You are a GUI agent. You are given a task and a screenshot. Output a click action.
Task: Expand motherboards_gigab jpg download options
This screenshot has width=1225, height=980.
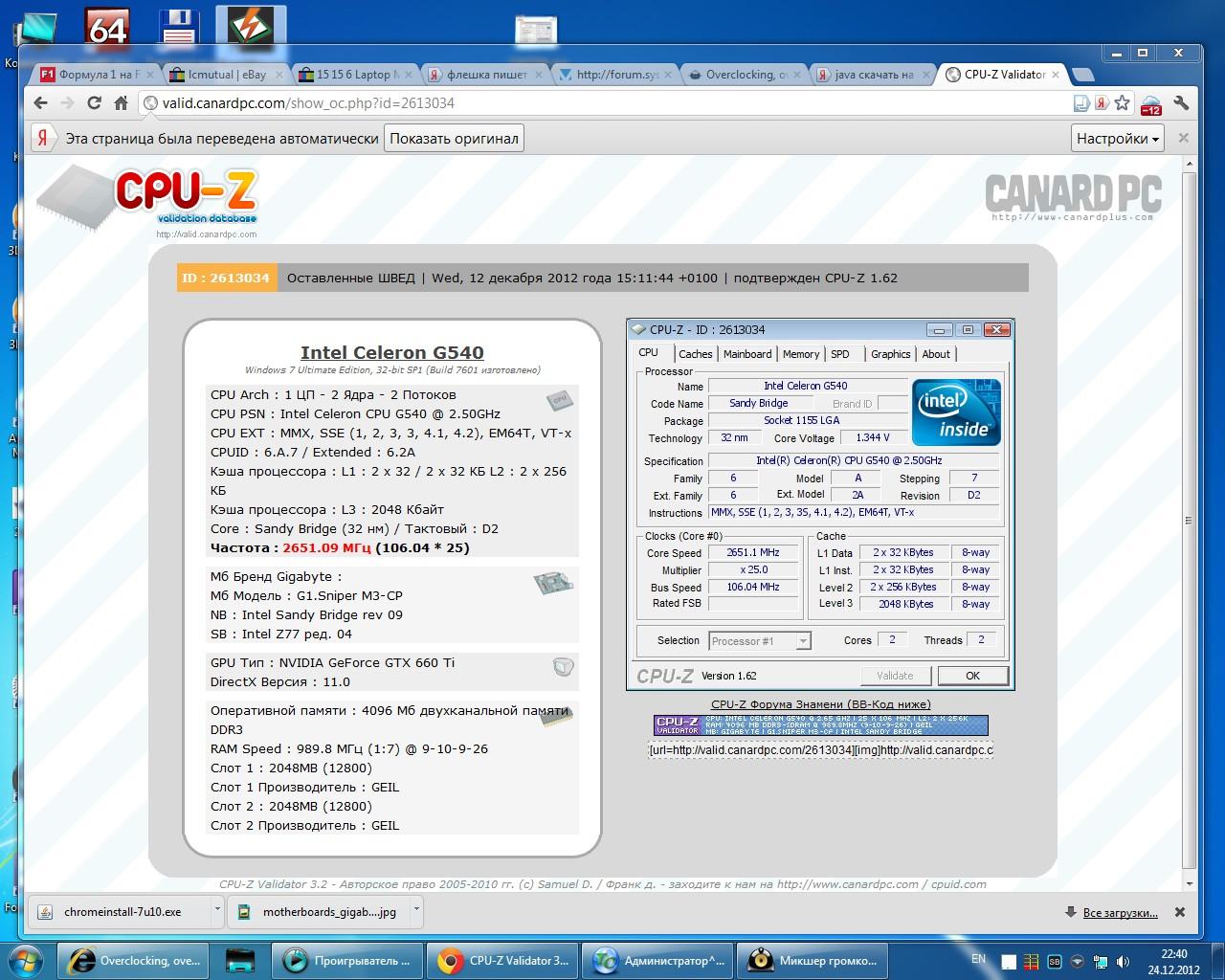tap(416, 912)
